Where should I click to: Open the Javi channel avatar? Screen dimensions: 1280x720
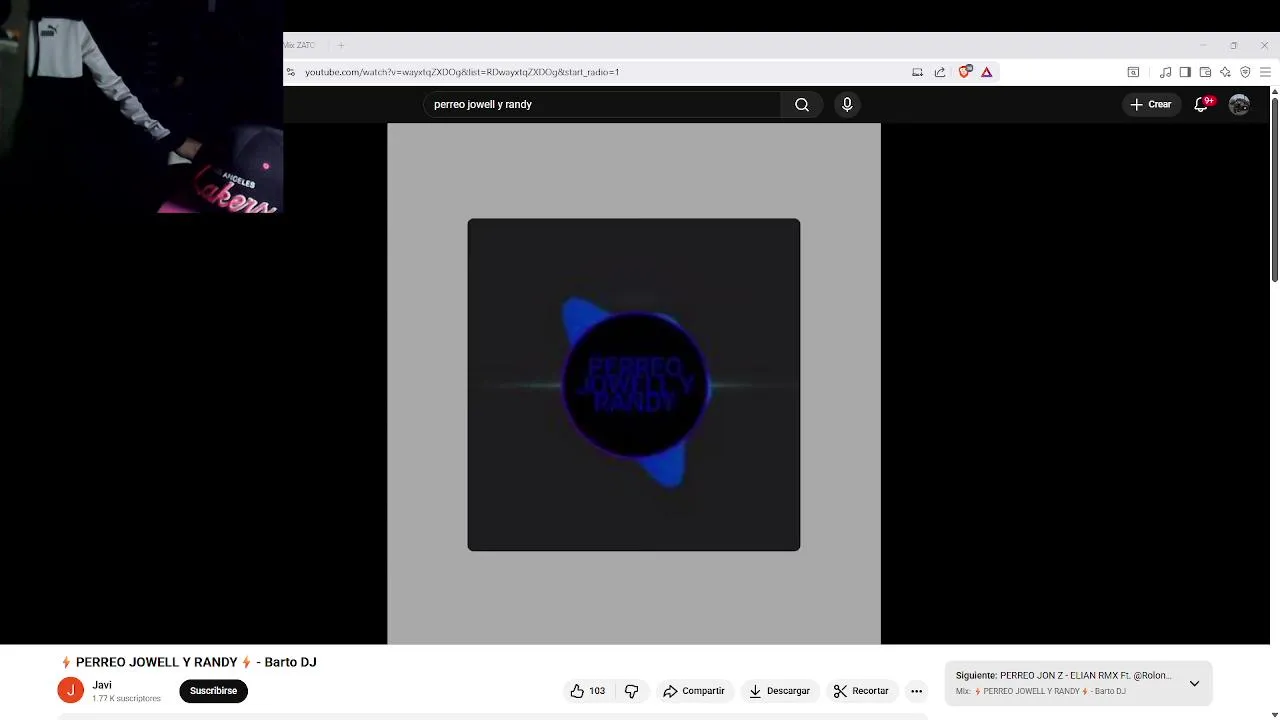point(70,690)
